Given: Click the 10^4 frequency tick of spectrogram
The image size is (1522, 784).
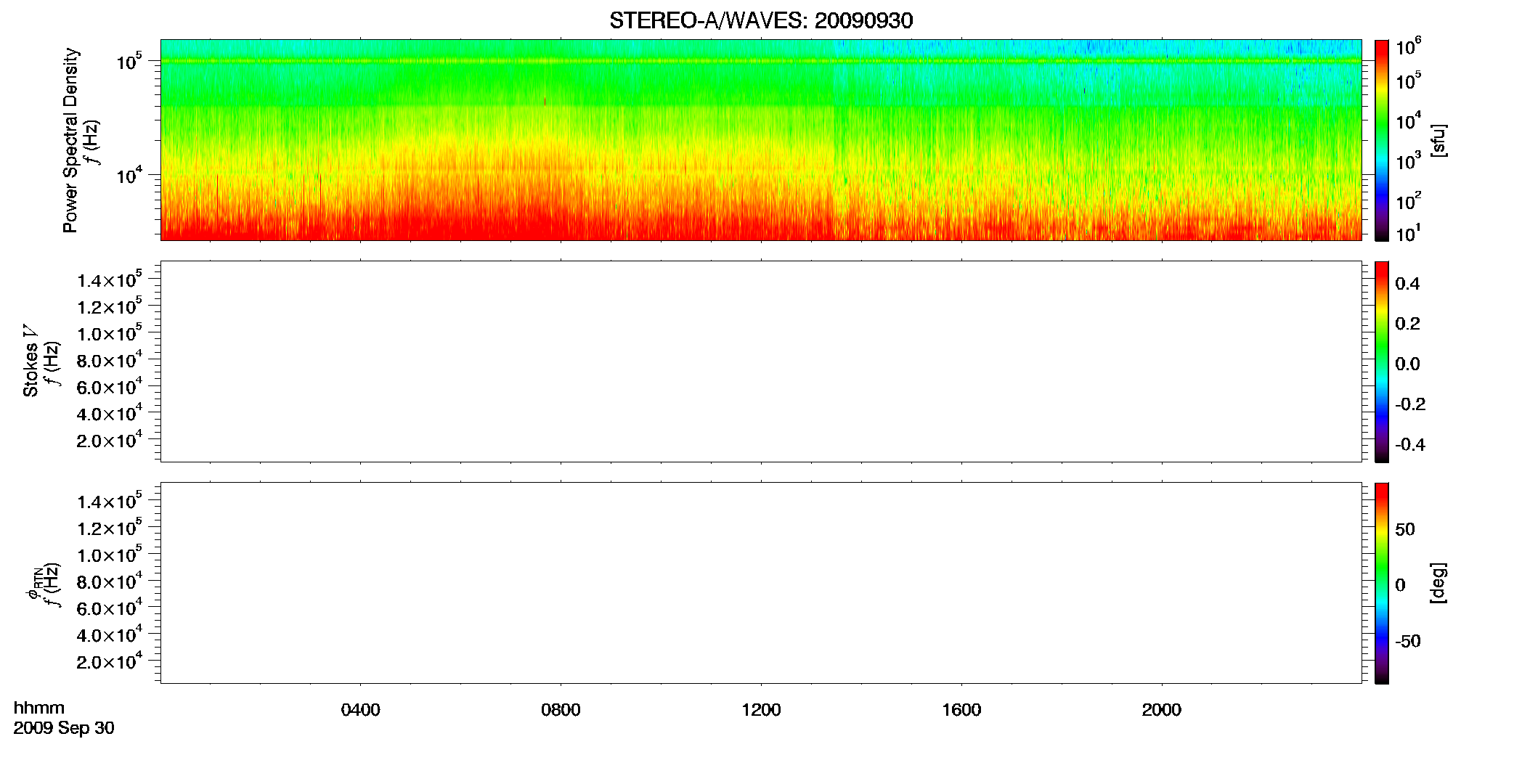Looking at the screenshot, I should (x=129, y=175).
